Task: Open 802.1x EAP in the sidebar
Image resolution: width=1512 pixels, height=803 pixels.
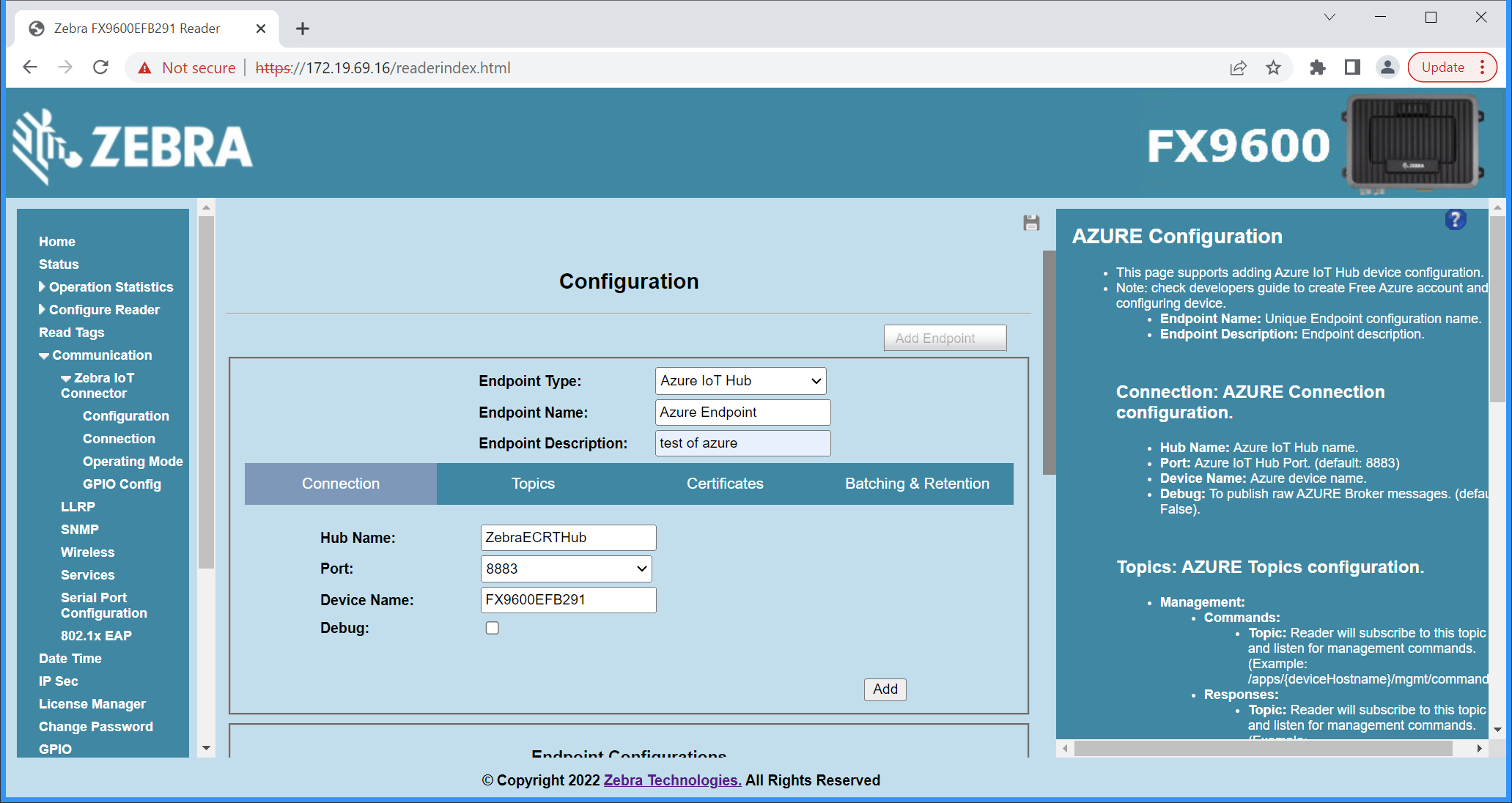Action: 96,636
